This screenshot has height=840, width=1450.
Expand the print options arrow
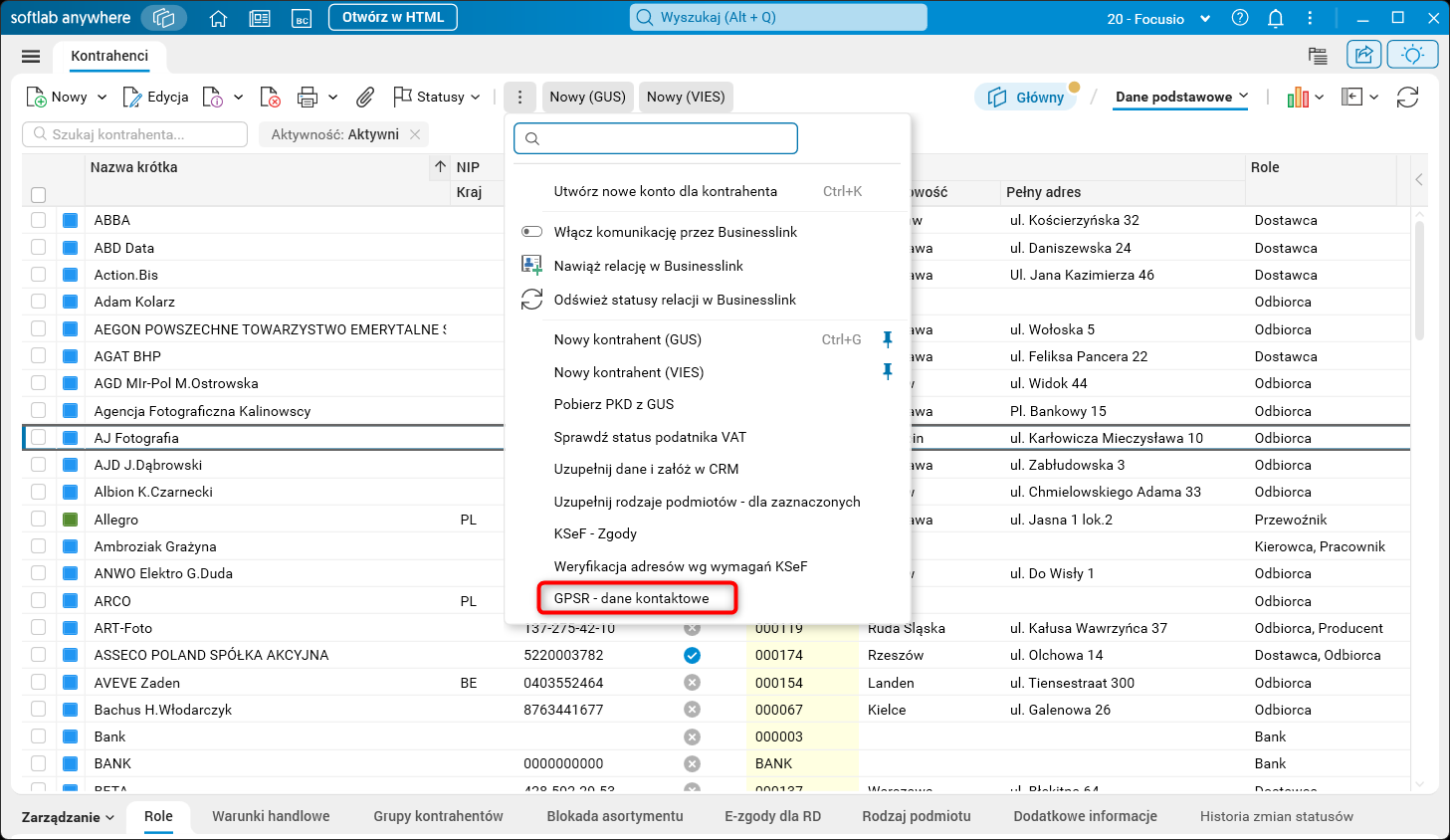click(x=332, y=97)
